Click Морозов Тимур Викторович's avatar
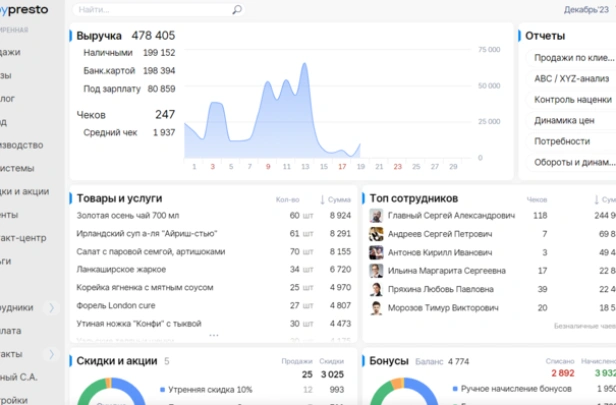Screen dimensions: 616x405 point(377,308)
